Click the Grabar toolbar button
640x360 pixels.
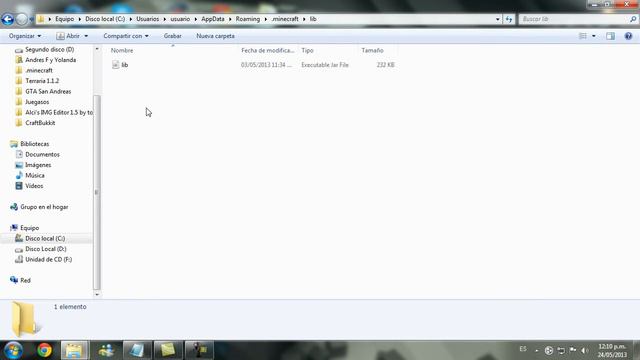click(x=173, y=36)
